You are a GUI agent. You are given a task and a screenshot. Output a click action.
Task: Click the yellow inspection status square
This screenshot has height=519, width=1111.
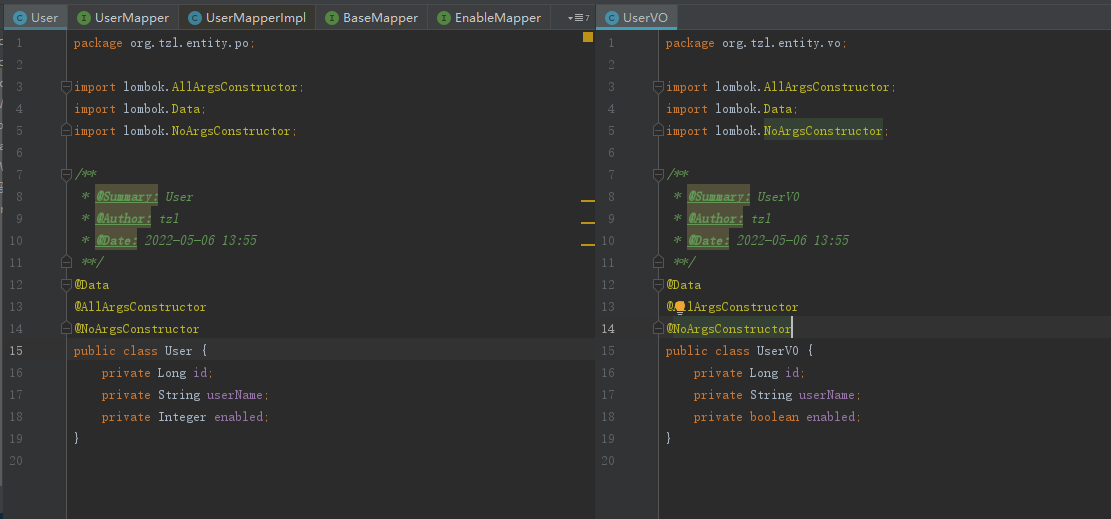[588, 37]
